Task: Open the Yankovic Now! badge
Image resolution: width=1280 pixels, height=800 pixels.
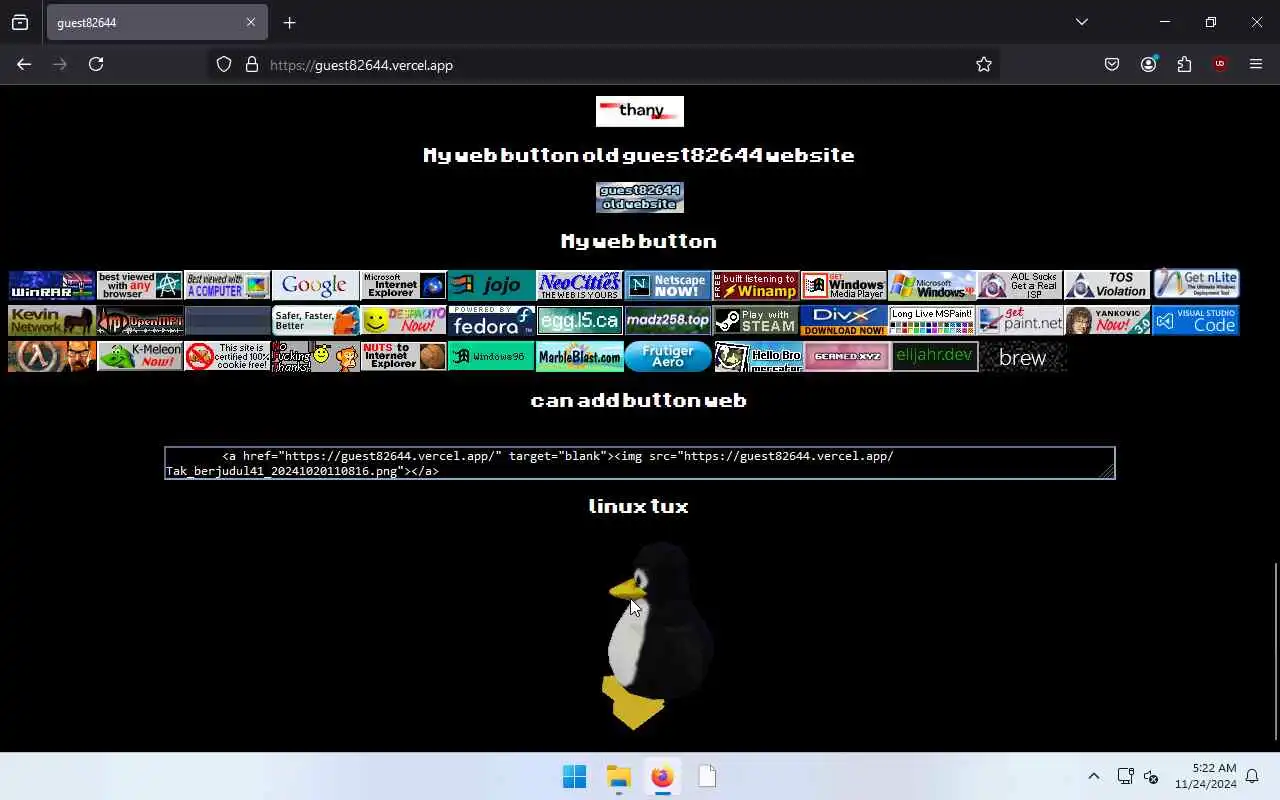Action: (1107, 321)
